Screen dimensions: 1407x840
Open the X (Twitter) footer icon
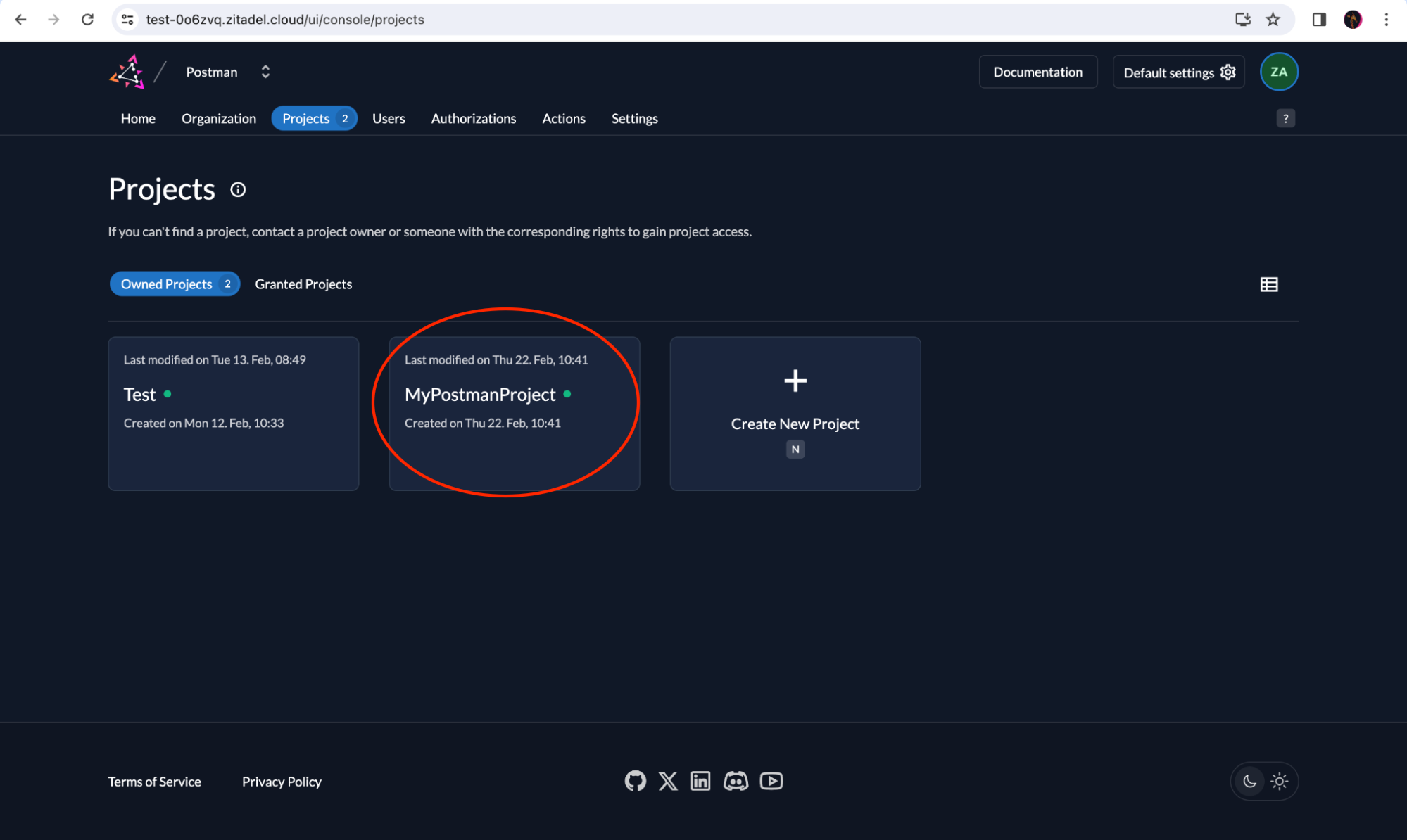point(668,781)
